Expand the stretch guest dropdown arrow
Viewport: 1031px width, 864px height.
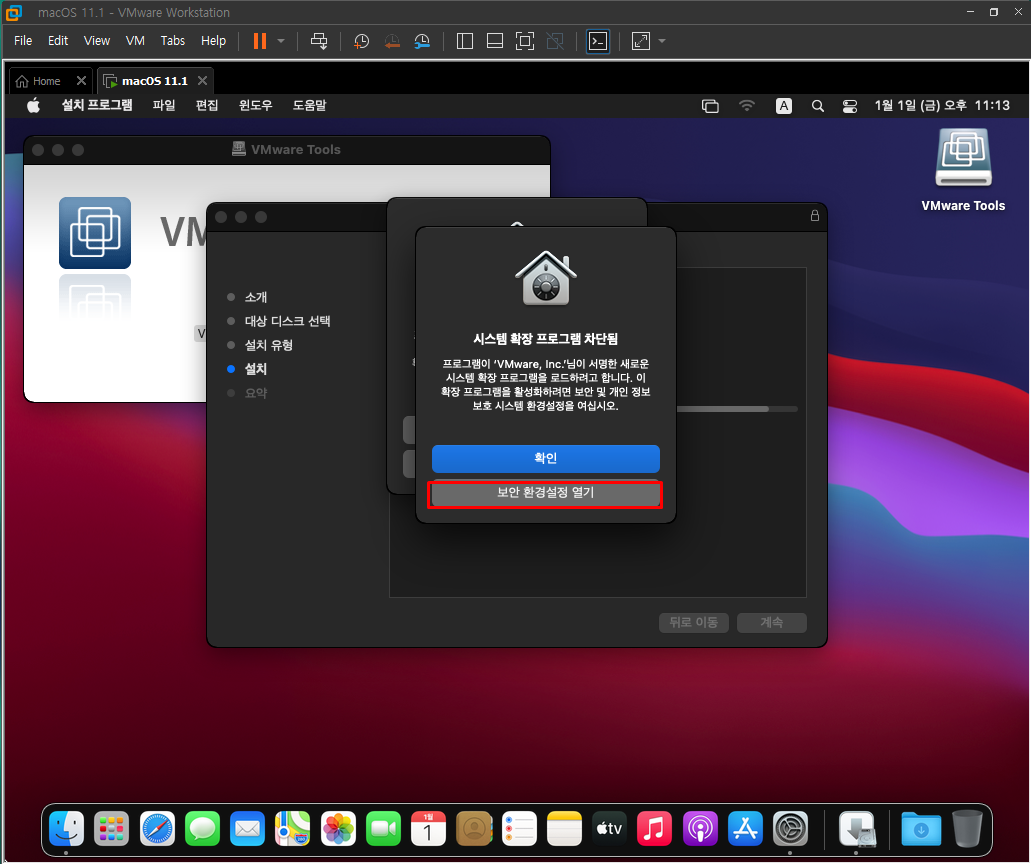(662, 41)
